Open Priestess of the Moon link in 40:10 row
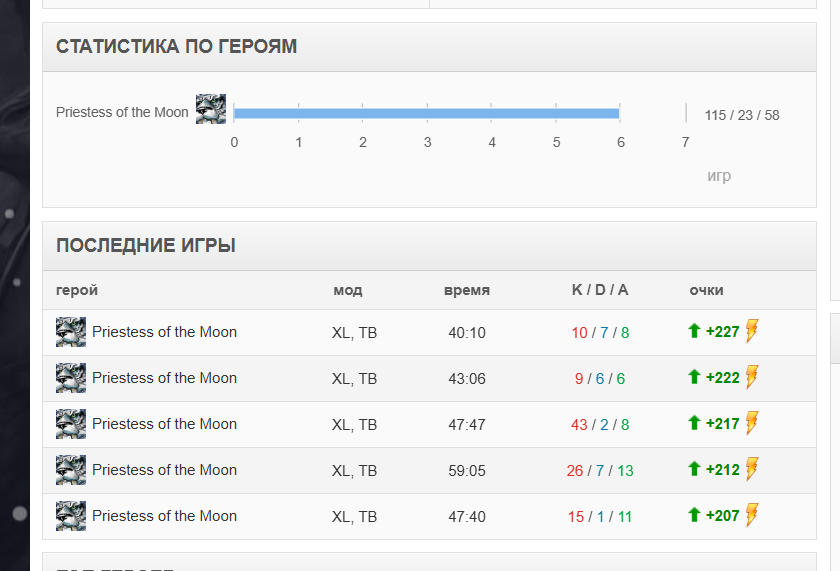 click(164, 332)
